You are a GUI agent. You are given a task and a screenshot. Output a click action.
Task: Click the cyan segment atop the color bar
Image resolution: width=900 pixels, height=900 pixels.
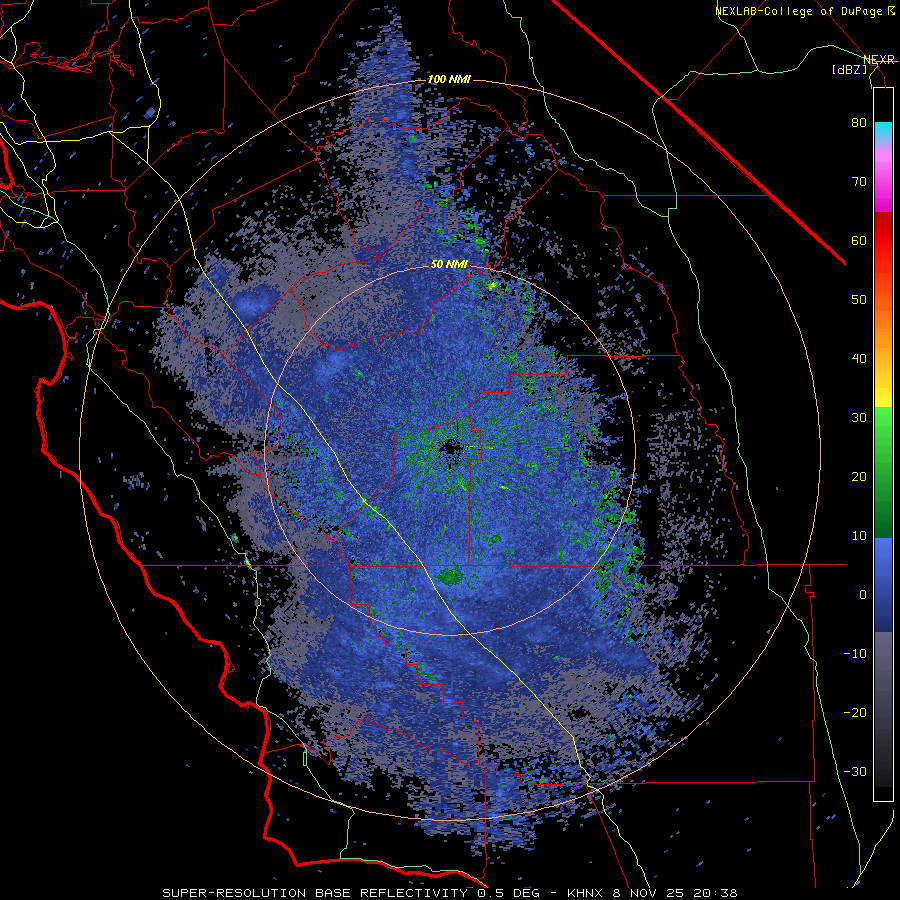[883, 132]
